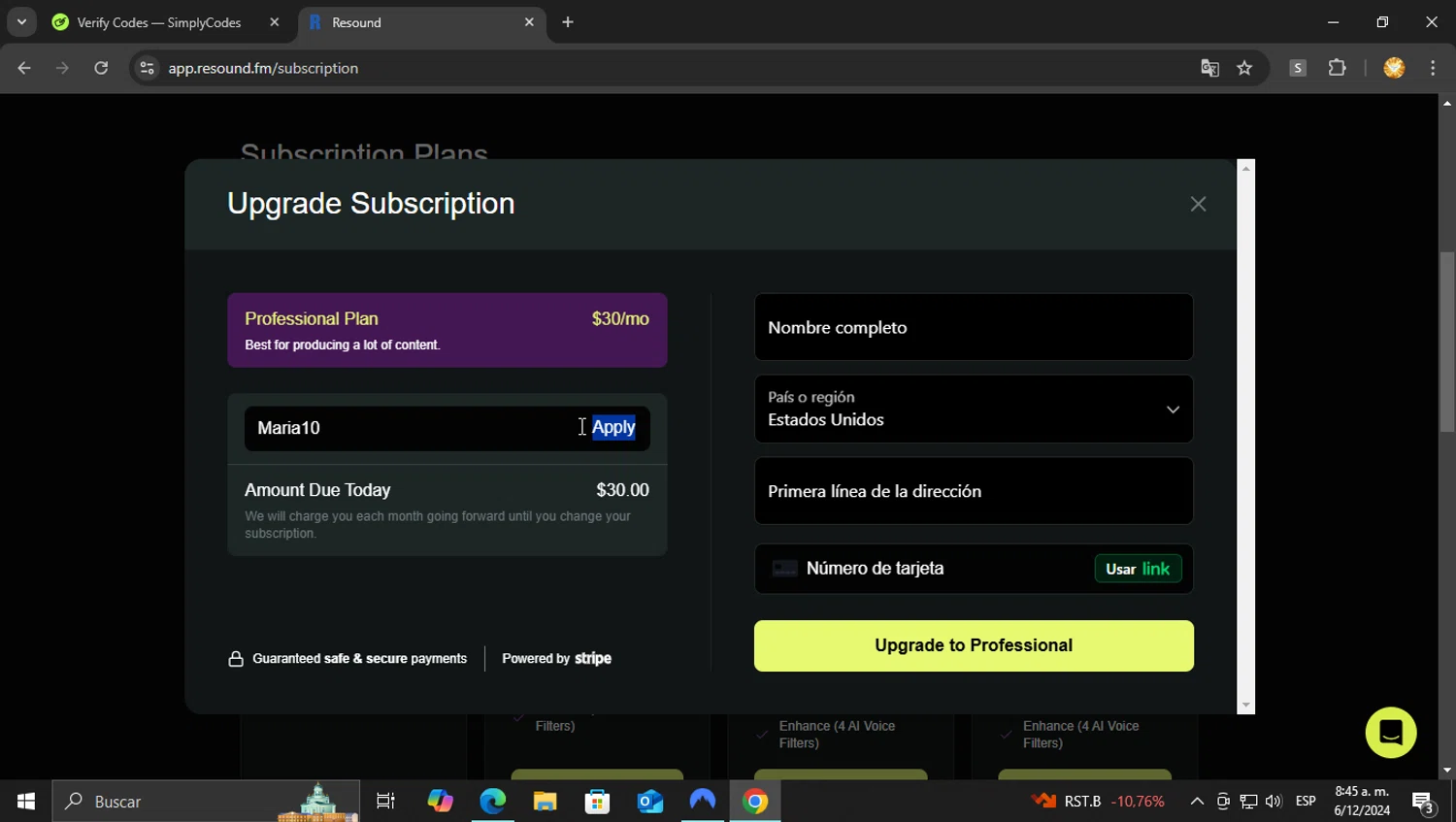Viewport: 1456px width, 822px height.
Task: Close the Upgrade Subscription dialog
Action: pyautogui.click(x=1198, y=204)
